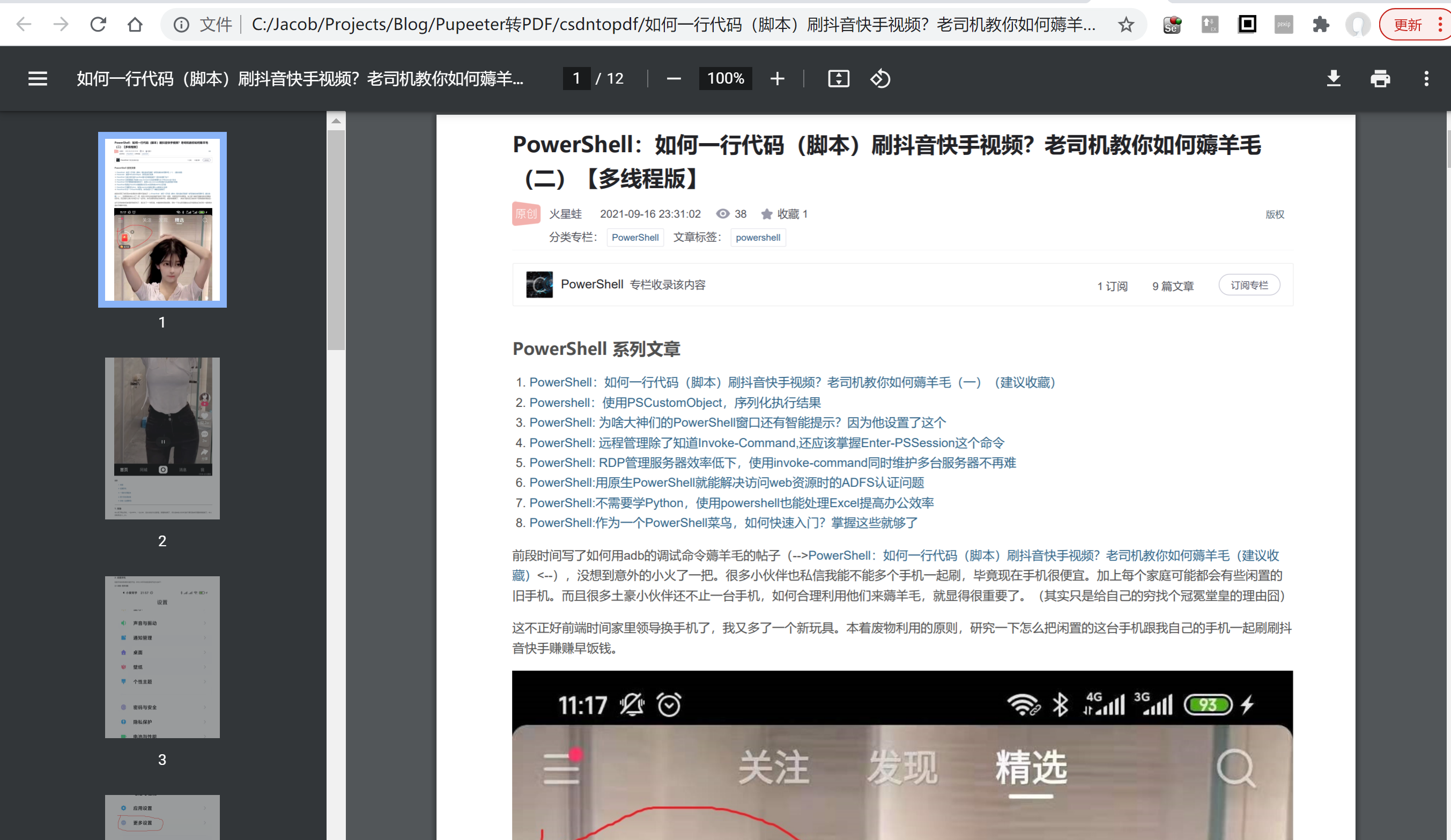The width and height of the screenshot is (1451, 840).
Task: Open the browser profile avatar
Action: click(x=1358, y=24)
